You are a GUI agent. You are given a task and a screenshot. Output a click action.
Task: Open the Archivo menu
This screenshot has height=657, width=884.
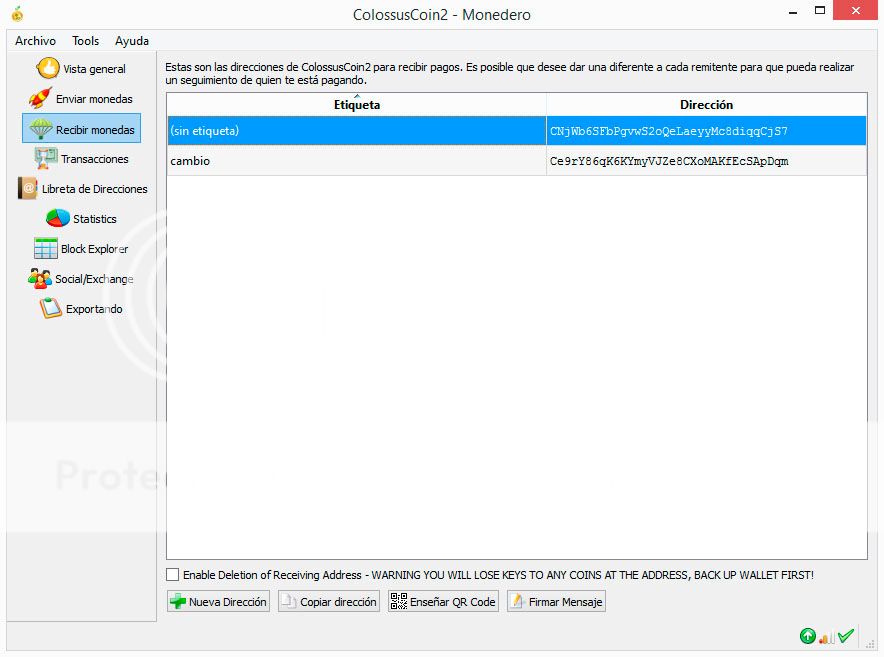click(x=36, y=41)
